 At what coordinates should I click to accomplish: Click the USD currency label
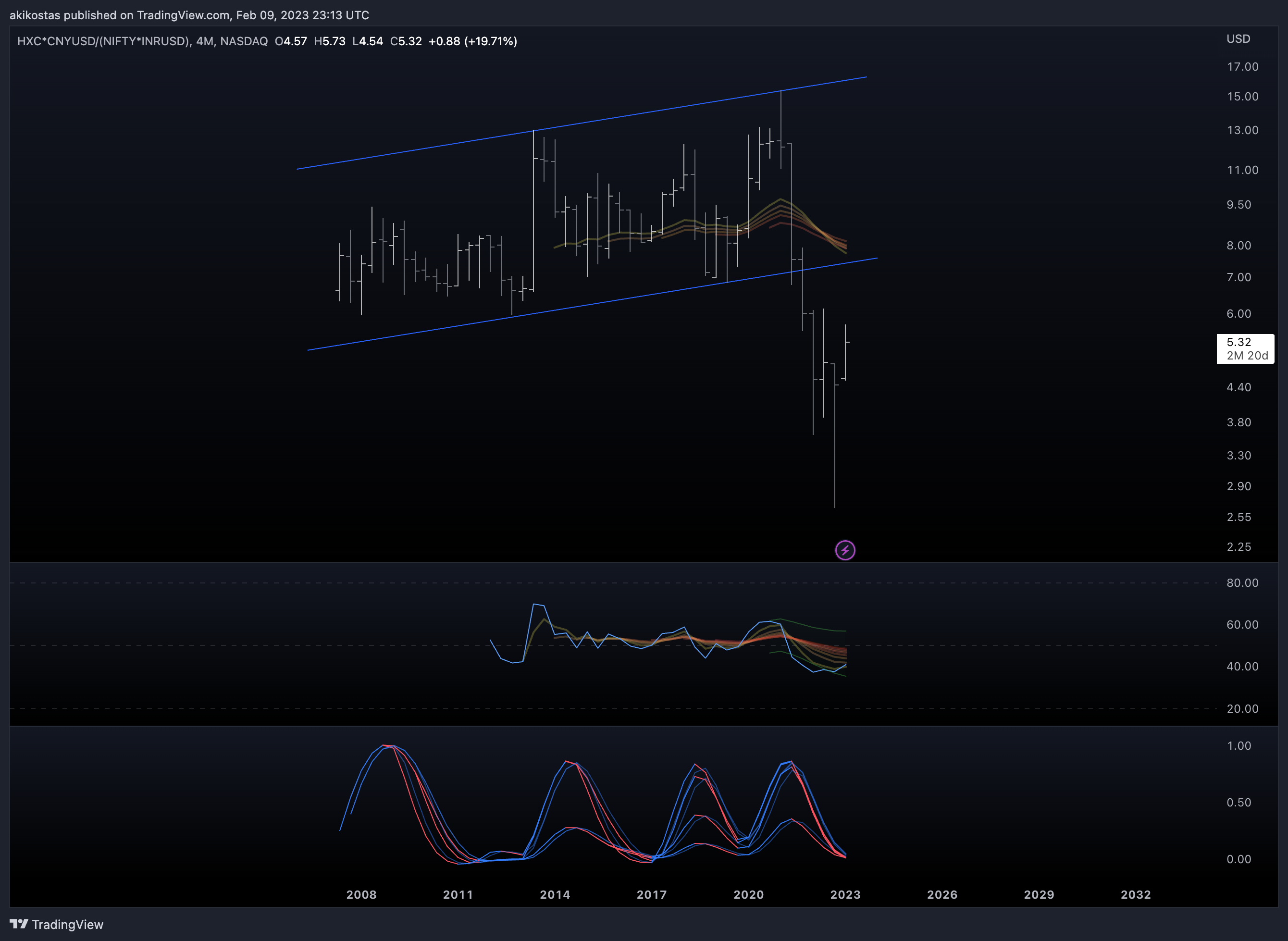1238,39
